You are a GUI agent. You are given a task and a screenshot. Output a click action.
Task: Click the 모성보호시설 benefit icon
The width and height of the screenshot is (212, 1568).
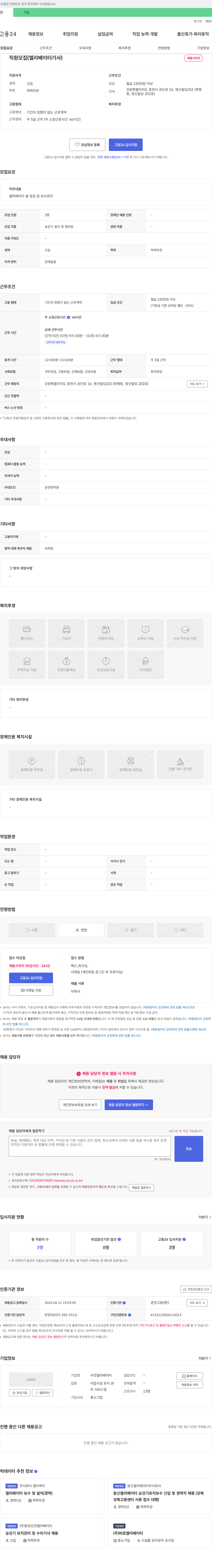click(106, 665)
